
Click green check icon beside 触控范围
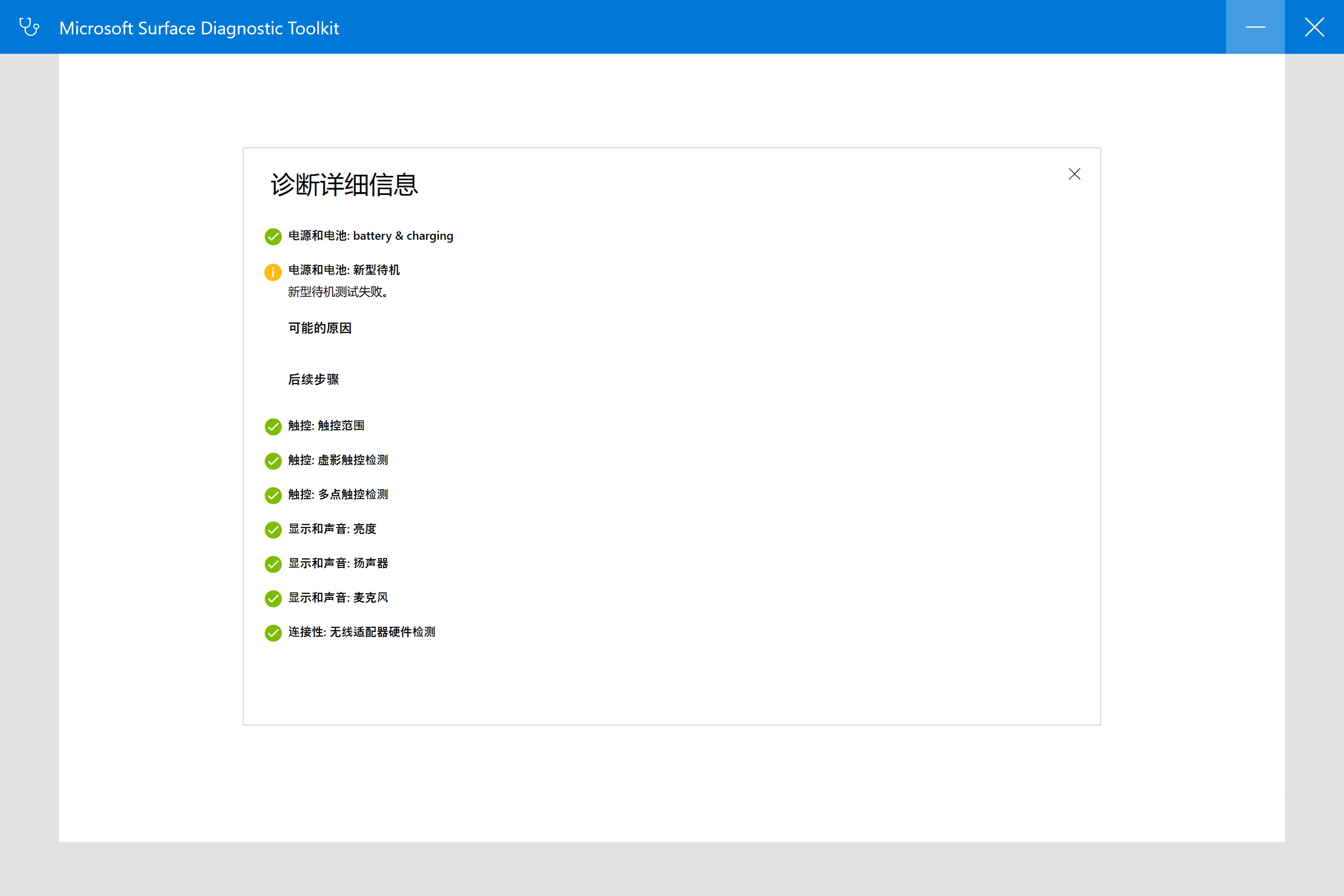273,427
